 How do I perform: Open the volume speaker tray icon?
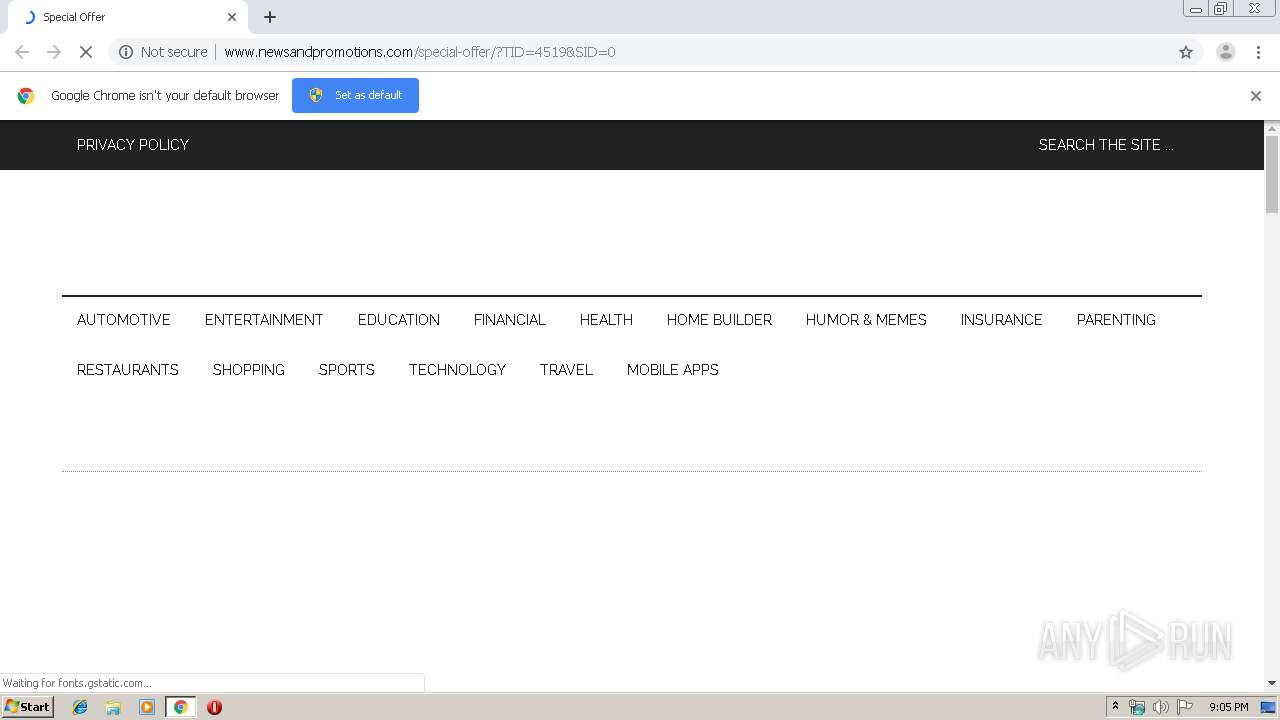click(x=1160, y=707)
